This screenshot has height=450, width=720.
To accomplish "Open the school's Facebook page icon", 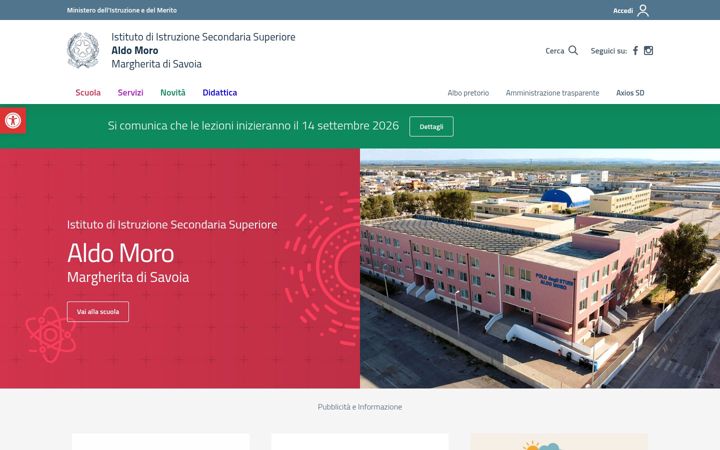I will coord(636,51).
